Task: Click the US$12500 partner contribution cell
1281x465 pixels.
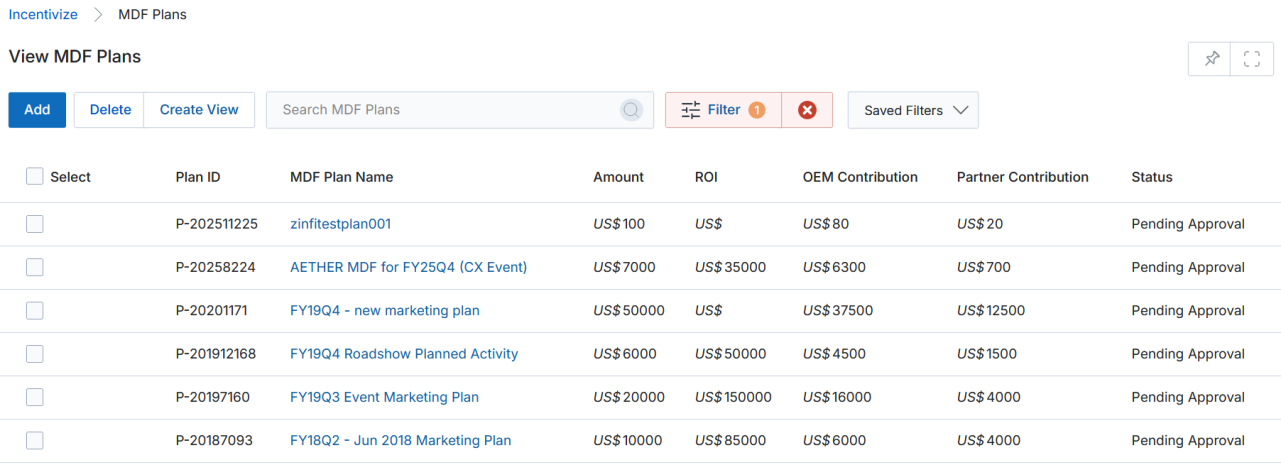Action: coord(991,310)
